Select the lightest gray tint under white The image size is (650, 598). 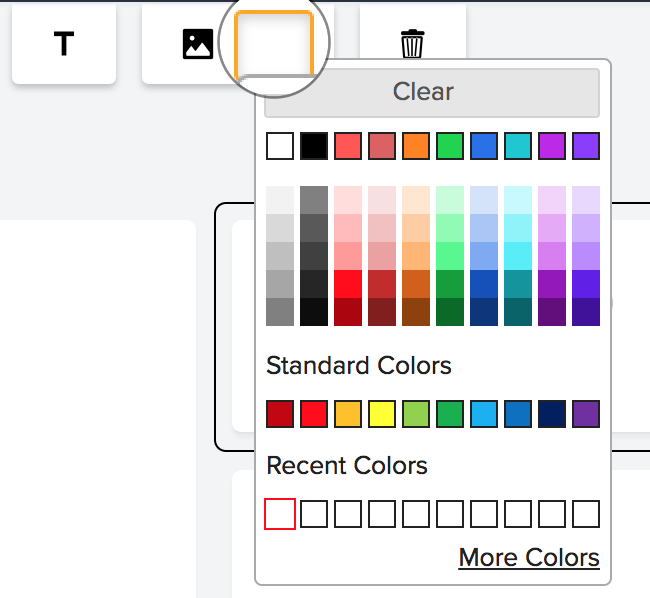pos(280,200)
